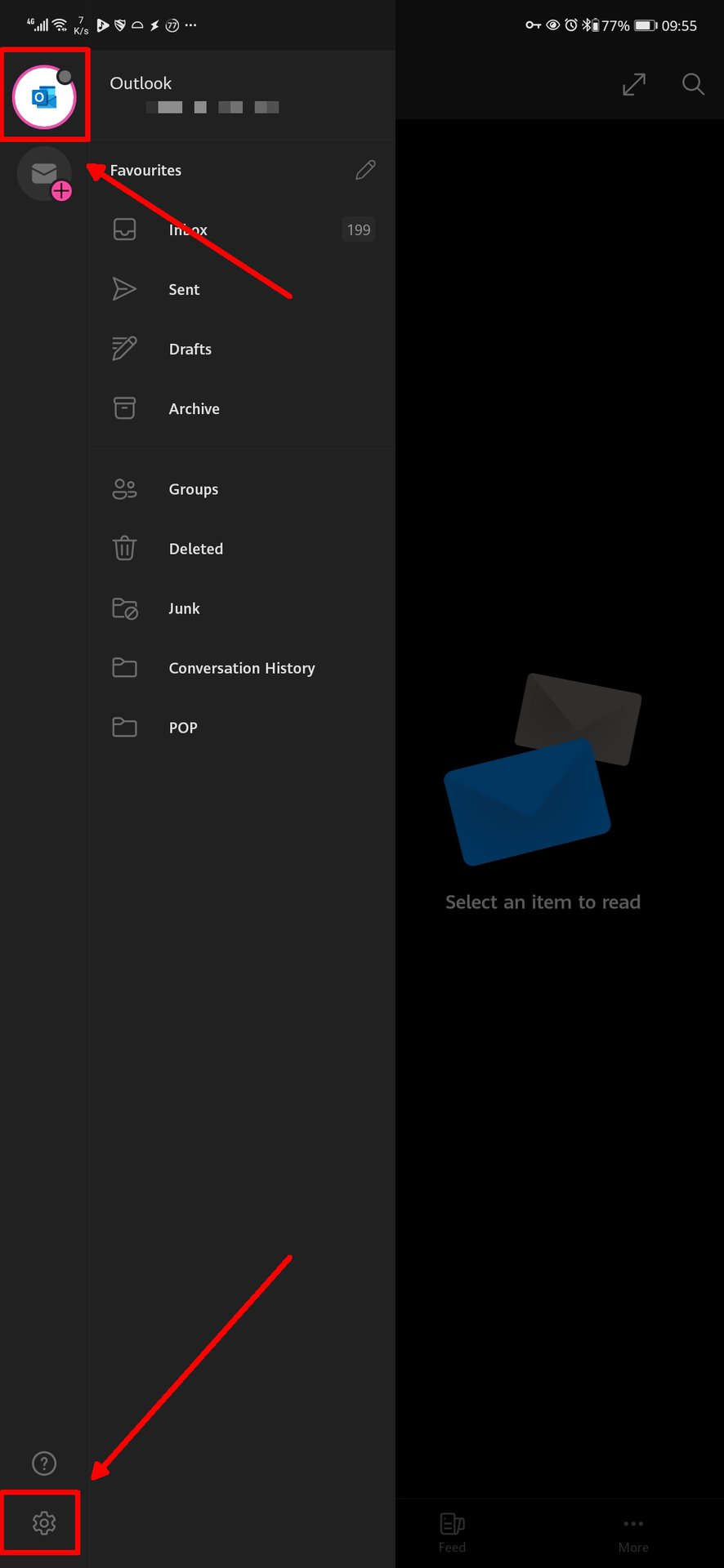Viewport: 724px width, 1568px height.
Task: Open the Inbox folder
Action: click(x=188, y=230)
